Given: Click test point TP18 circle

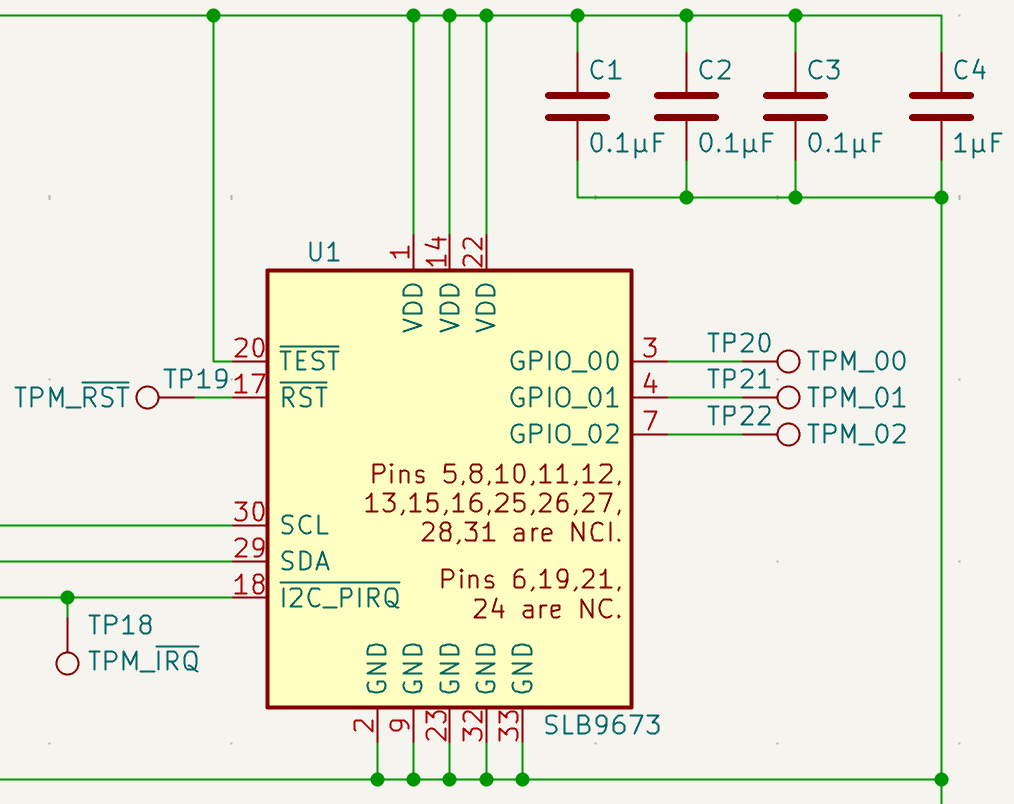Looking at the screenshot, I should 67,664.
